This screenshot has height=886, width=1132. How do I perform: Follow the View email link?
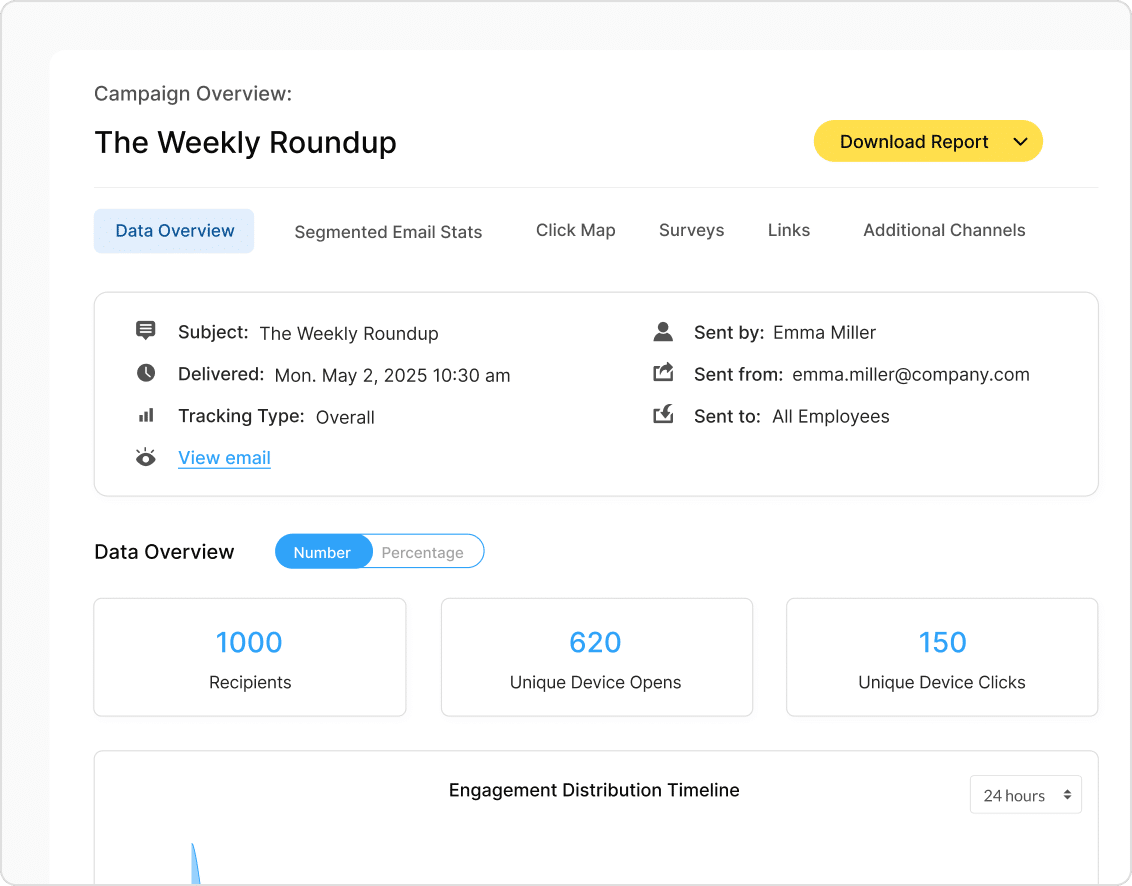[x=224, y=458]
